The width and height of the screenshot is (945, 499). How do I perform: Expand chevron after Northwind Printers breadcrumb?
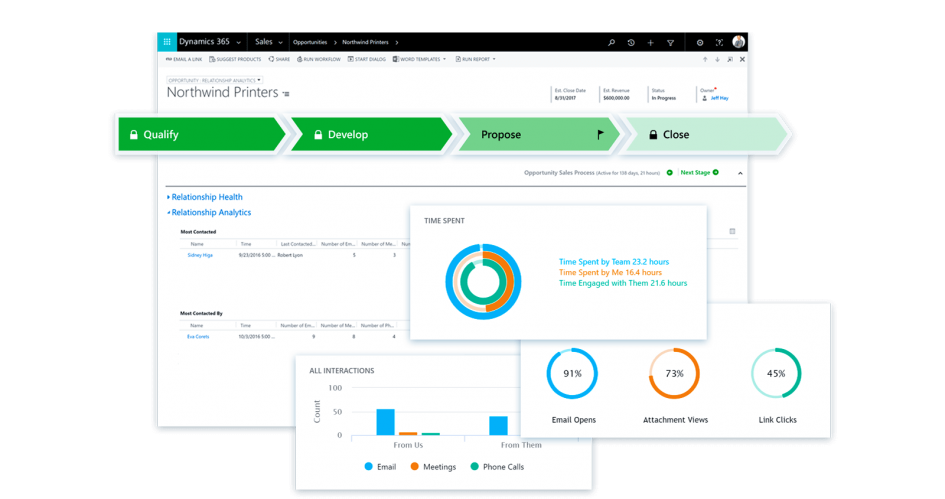tap(397, 42)
